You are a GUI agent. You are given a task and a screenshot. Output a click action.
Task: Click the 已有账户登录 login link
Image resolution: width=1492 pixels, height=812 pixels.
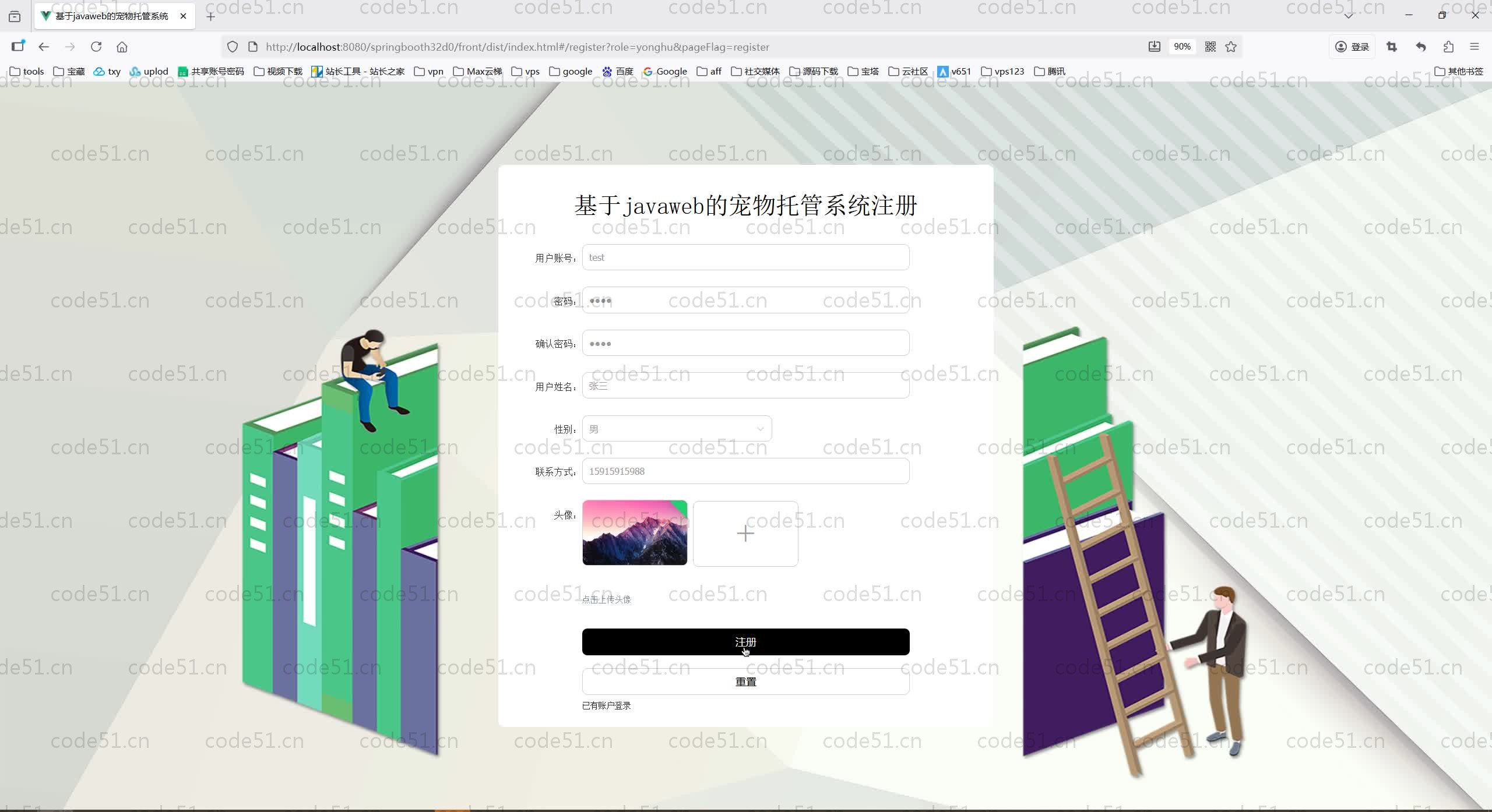606,705
